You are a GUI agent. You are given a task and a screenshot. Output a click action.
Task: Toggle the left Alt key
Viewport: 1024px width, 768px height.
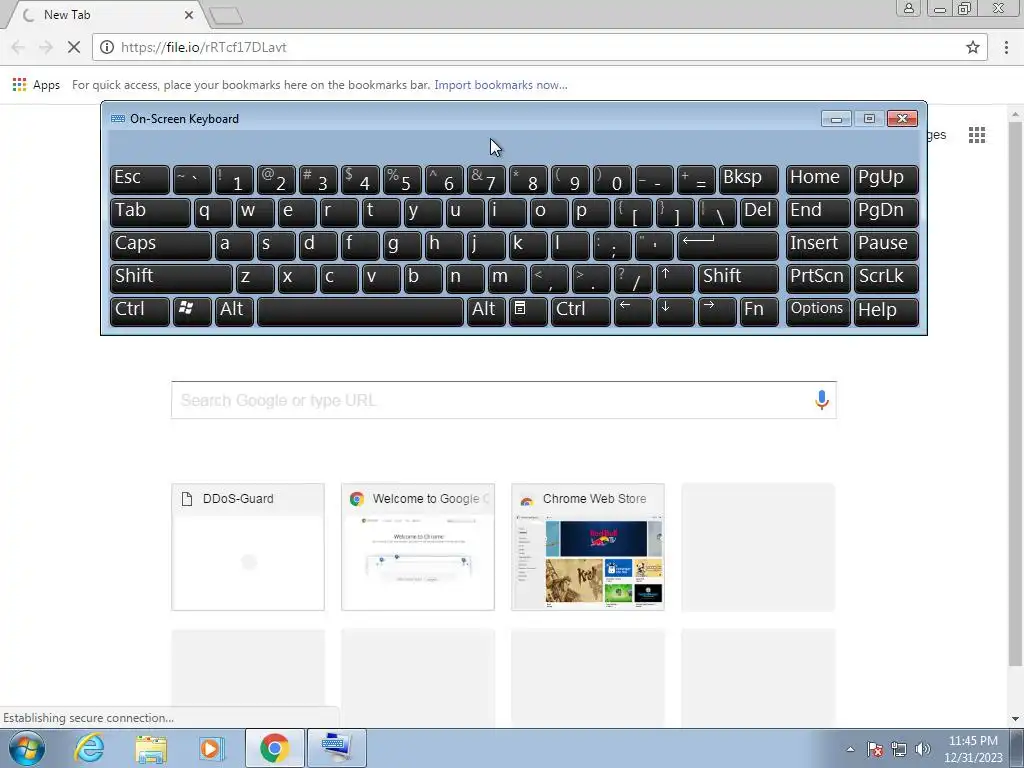tap(234, 310)
